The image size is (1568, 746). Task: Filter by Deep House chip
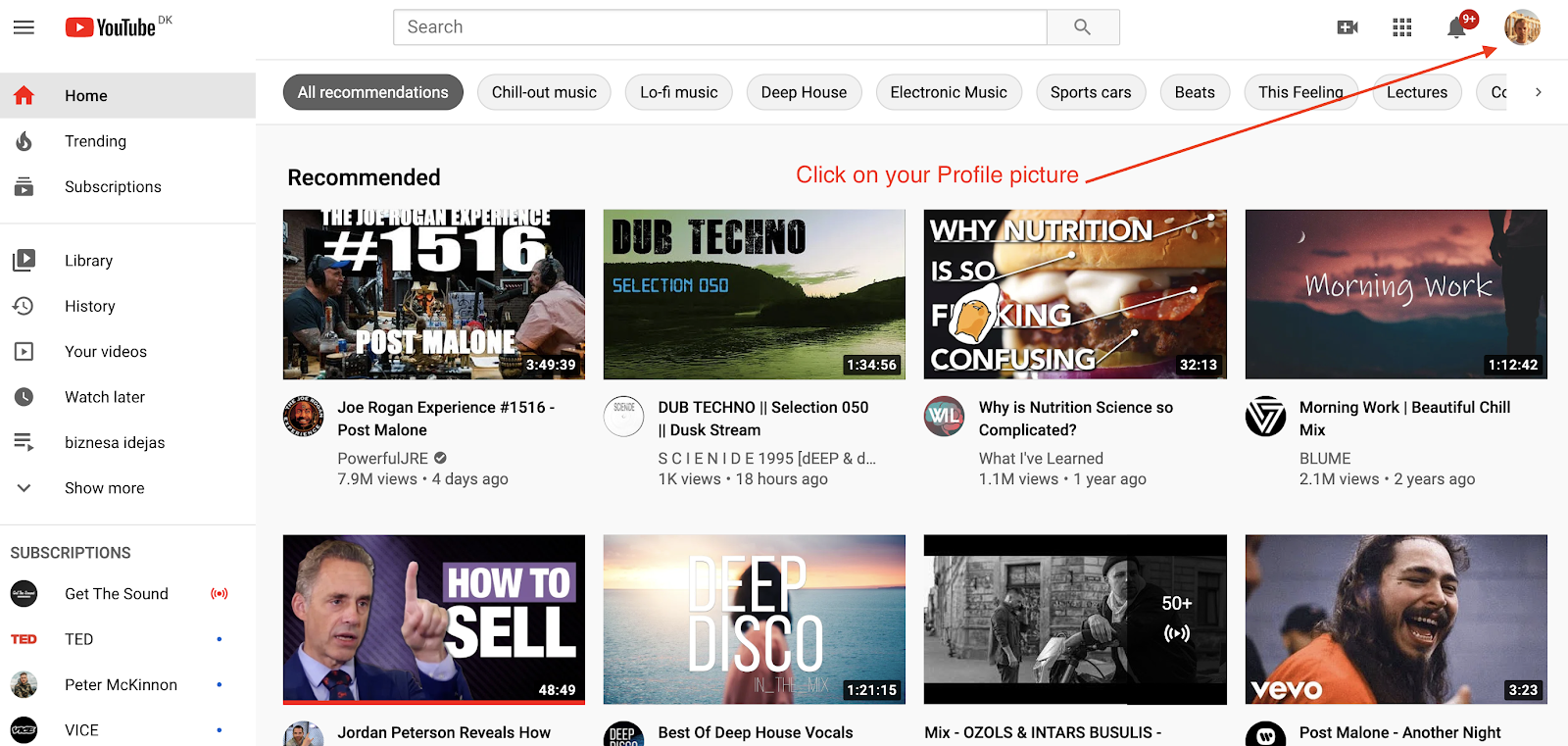tap(804, 92)
